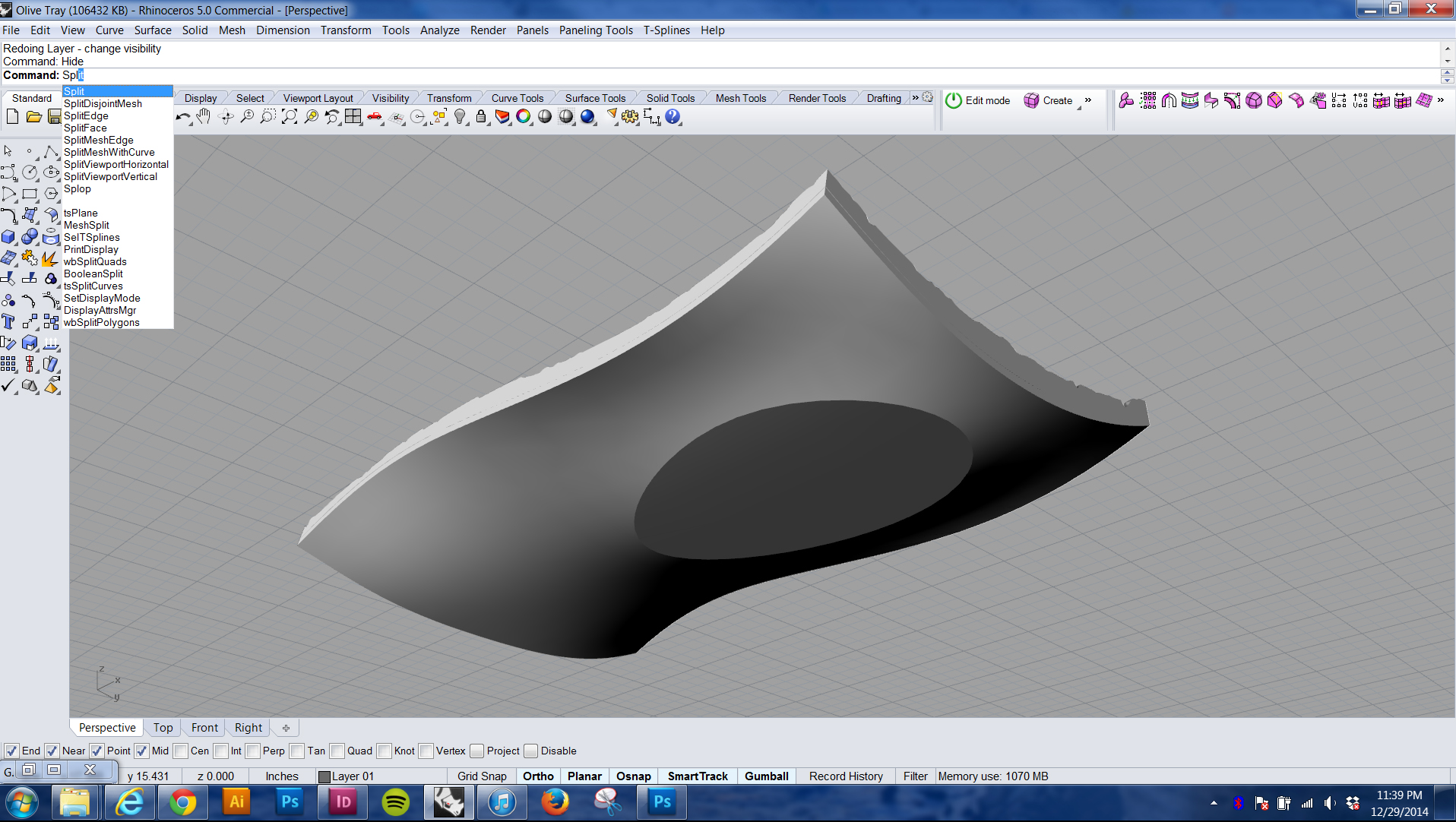
Task: Click the color wheel object properties icon
Action: click(x=524, y=117)
